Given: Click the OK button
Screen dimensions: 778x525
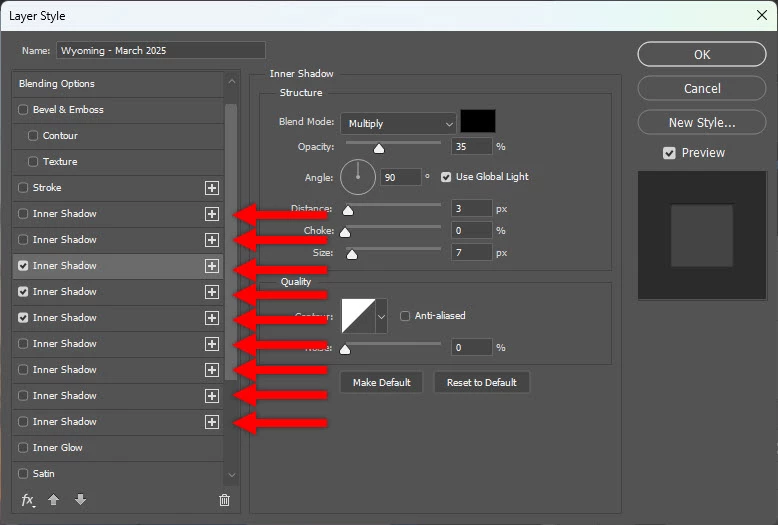Looking at the screenshot, I should 702,54.
